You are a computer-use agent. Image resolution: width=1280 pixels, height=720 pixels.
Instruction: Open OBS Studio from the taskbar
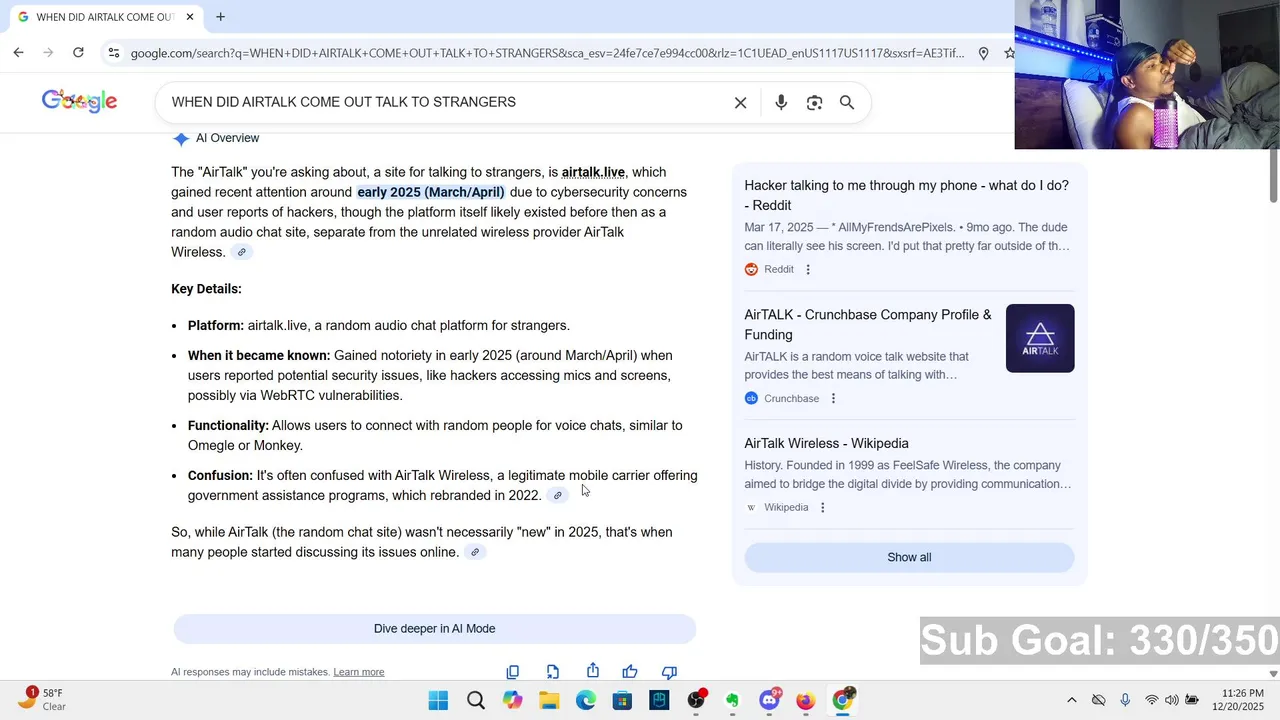[696, 700]
